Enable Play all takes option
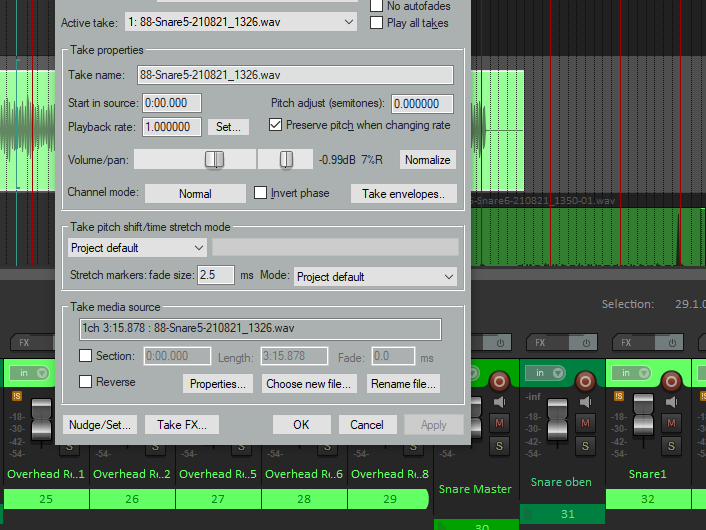Image resolution: width=706 pixels, height=530 pixels. [376, 23]
